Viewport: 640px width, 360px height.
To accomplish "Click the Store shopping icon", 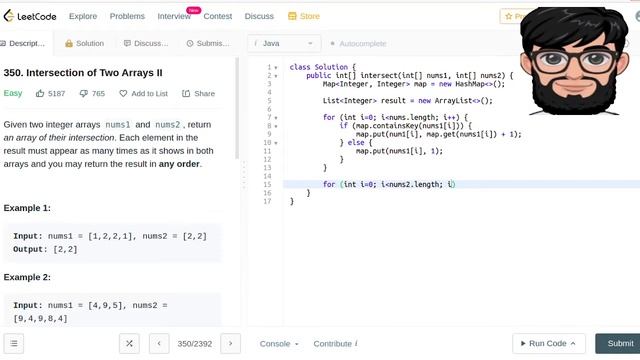I will click(292, 16).
